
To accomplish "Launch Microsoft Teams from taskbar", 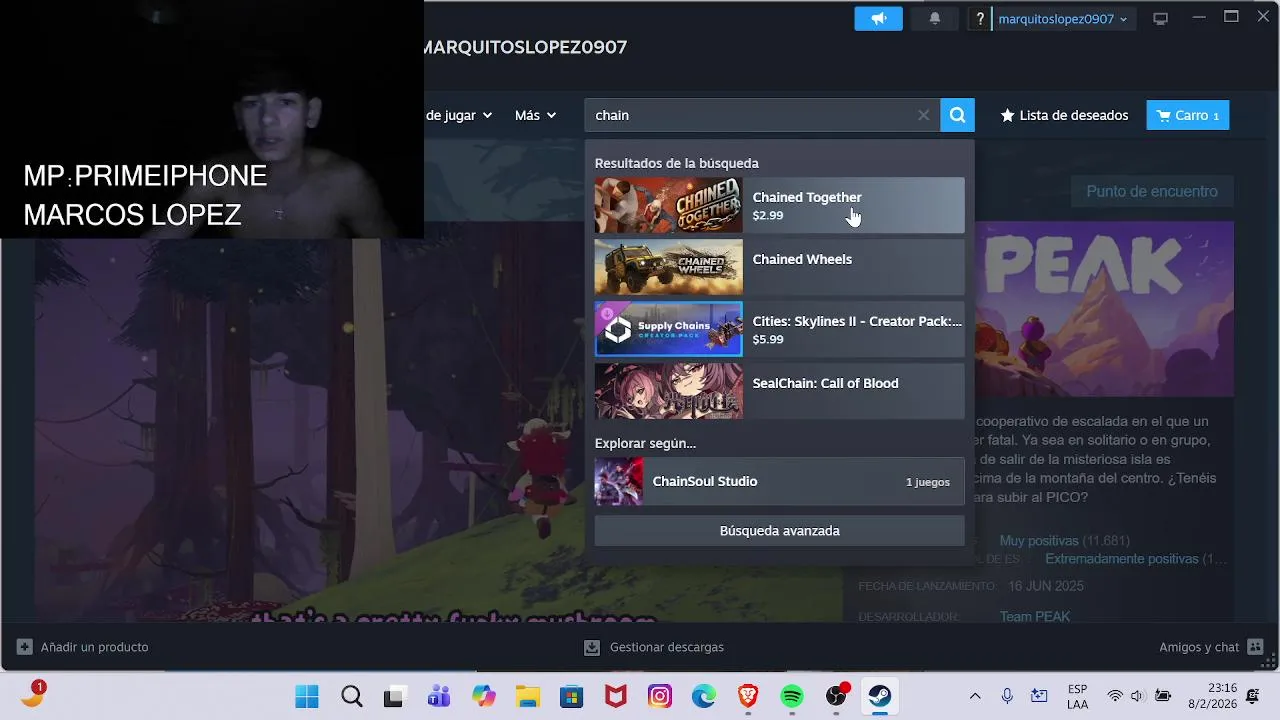I will (x=439, y=696).
